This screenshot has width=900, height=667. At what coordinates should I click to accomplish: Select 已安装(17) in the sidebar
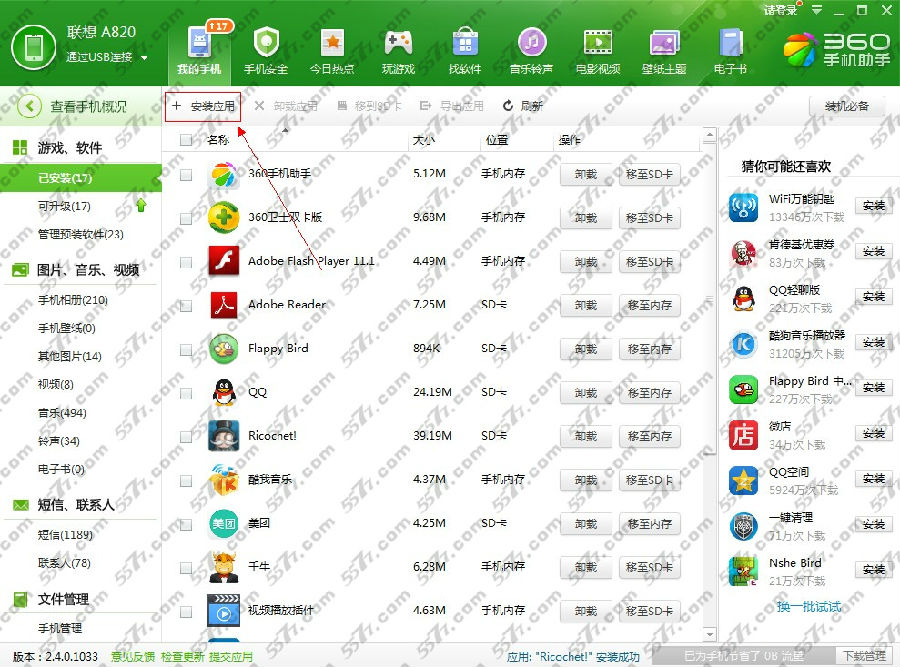tap(81, 178)
